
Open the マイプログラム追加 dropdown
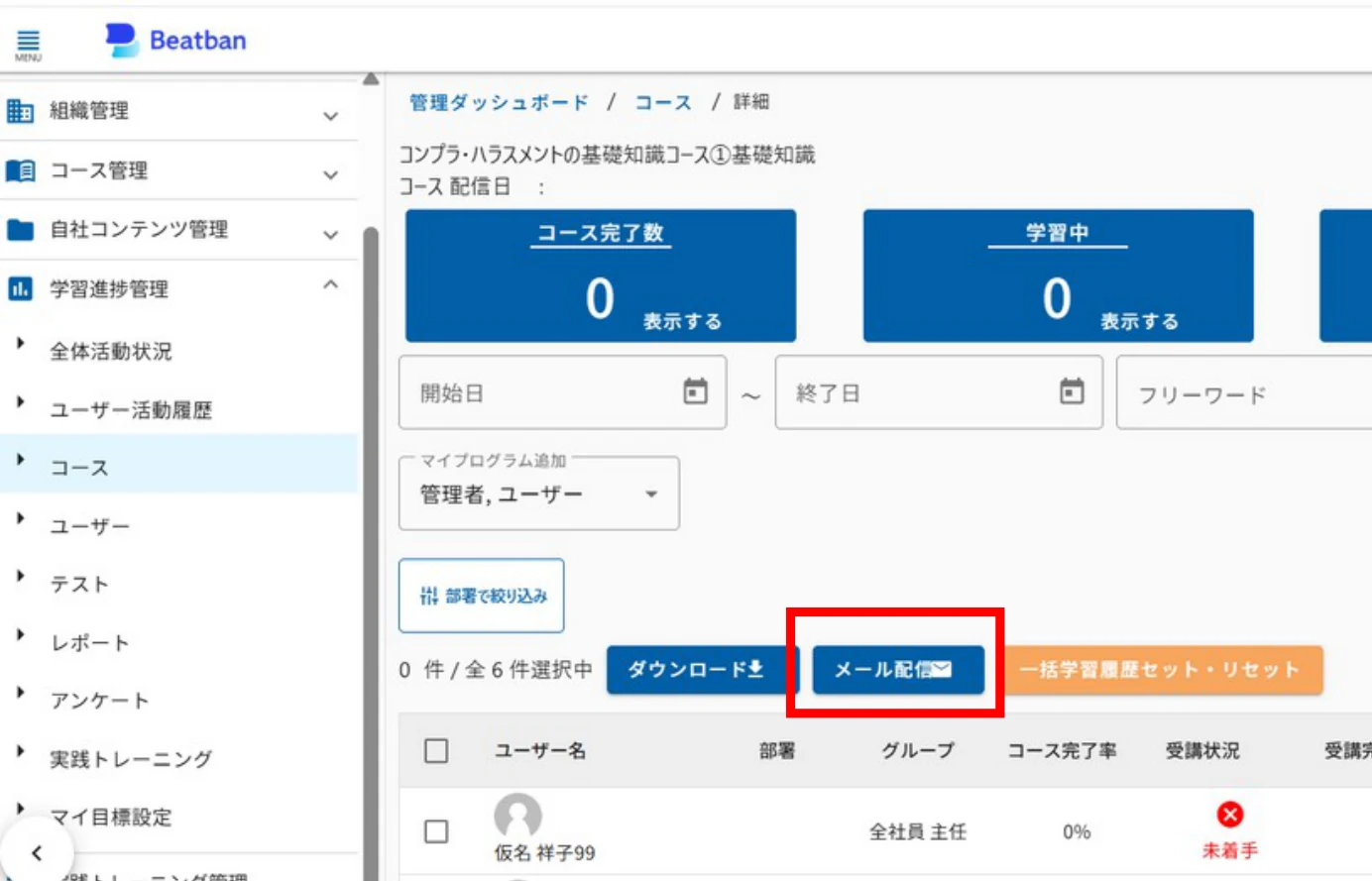tap(539, 494)
